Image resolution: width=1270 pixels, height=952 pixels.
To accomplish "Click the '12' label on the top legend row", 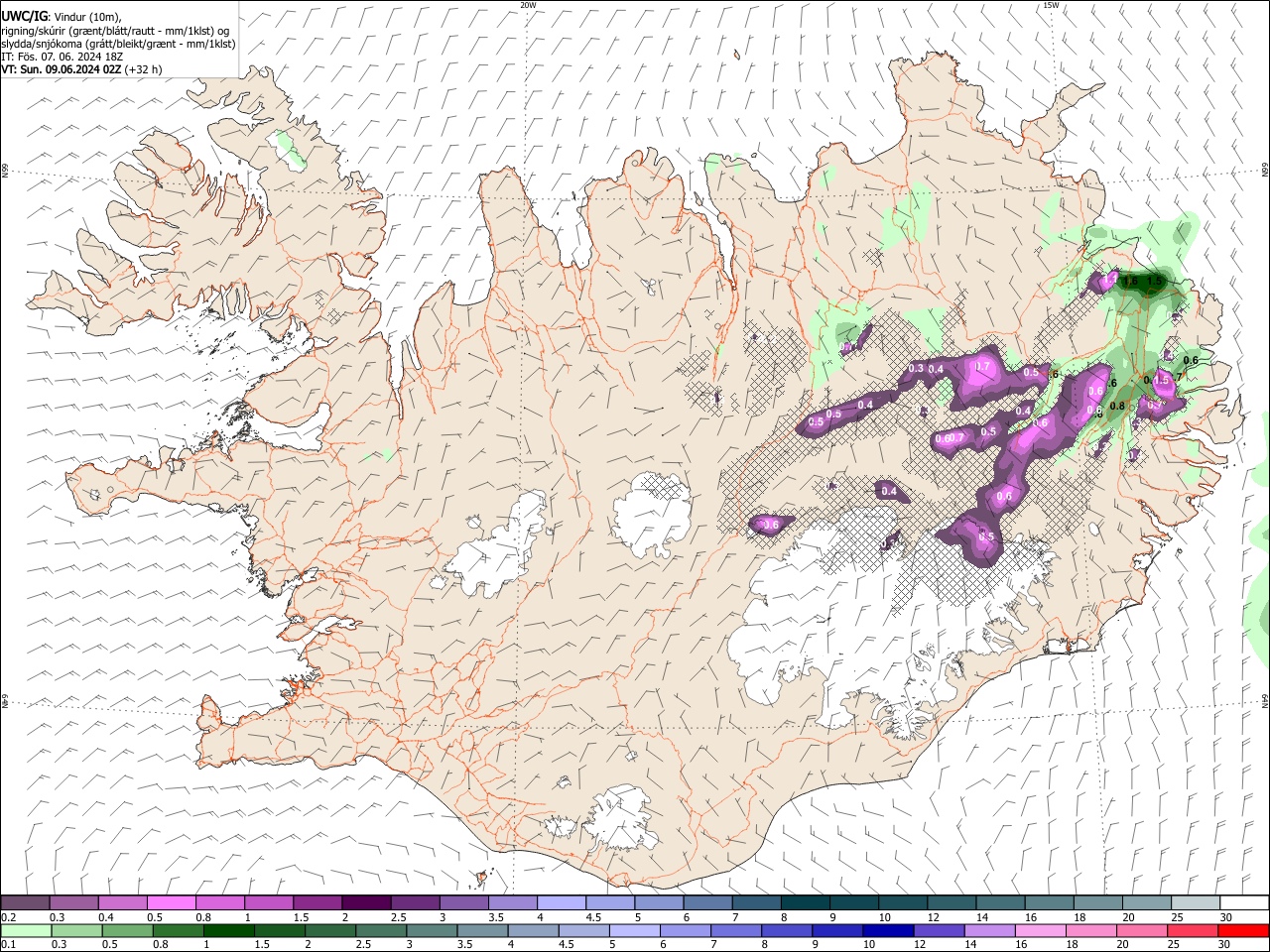I will [x=933, y=917].
